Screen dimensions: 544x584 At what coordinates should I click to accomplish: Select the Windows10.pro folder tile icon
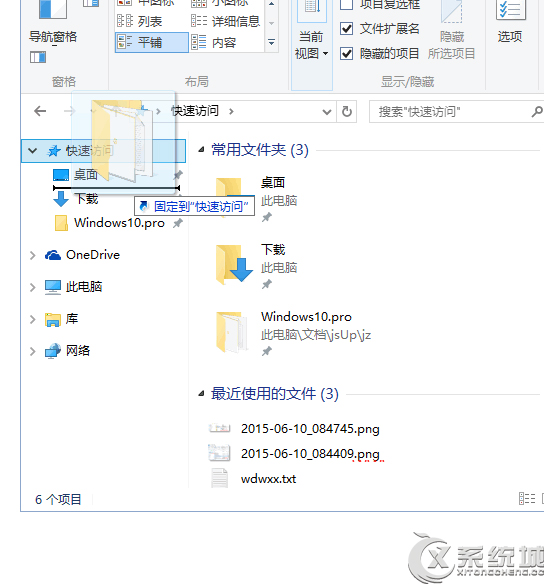(232, 332)
